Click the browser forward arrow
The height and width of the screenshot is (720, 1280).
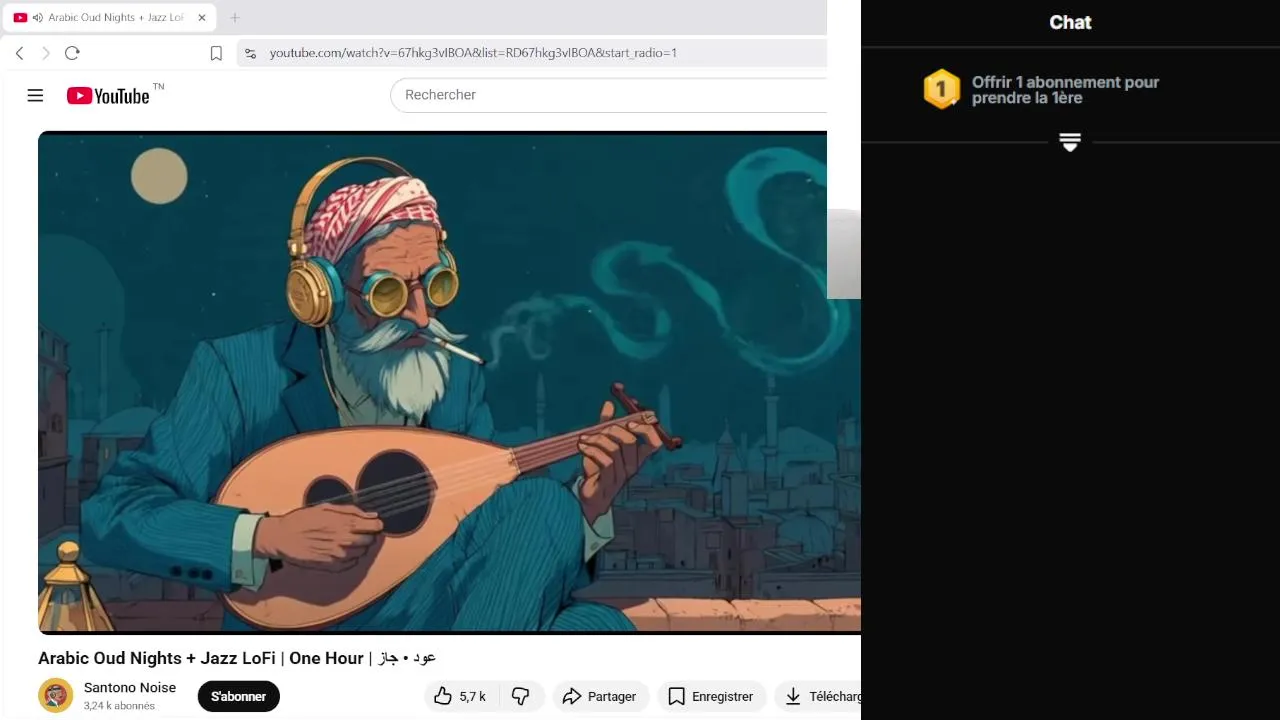point(45,53)
